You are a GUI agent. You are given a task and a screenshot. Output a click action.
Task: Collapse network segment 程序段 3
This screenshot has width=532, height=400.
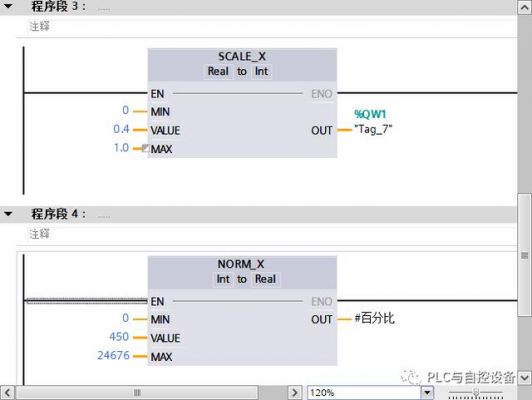click(x=8, y=6)
